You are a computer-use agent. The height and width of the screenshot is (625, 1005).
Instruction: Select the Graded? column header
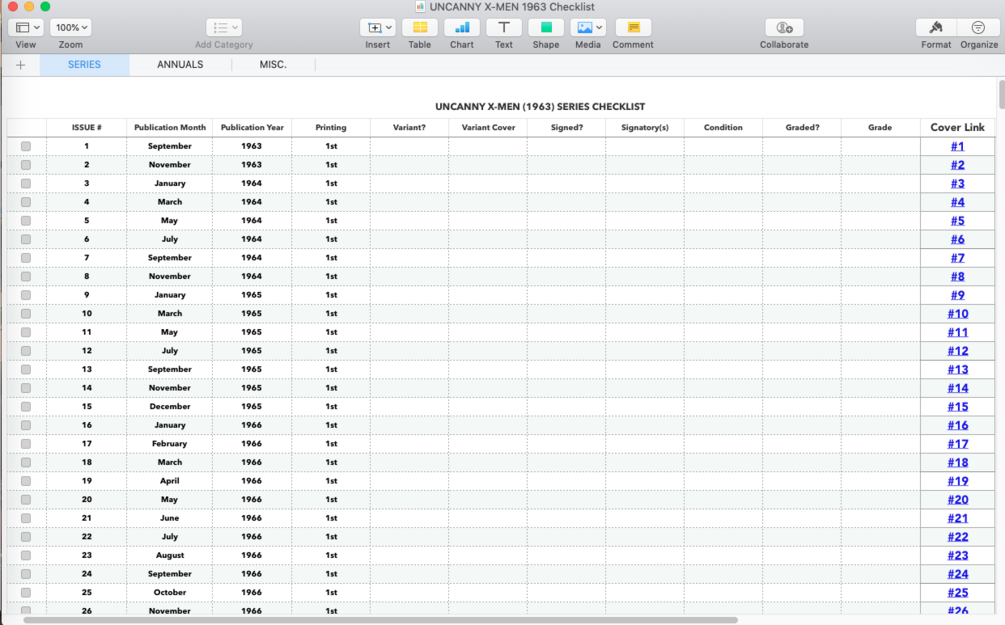click(802, 128)
